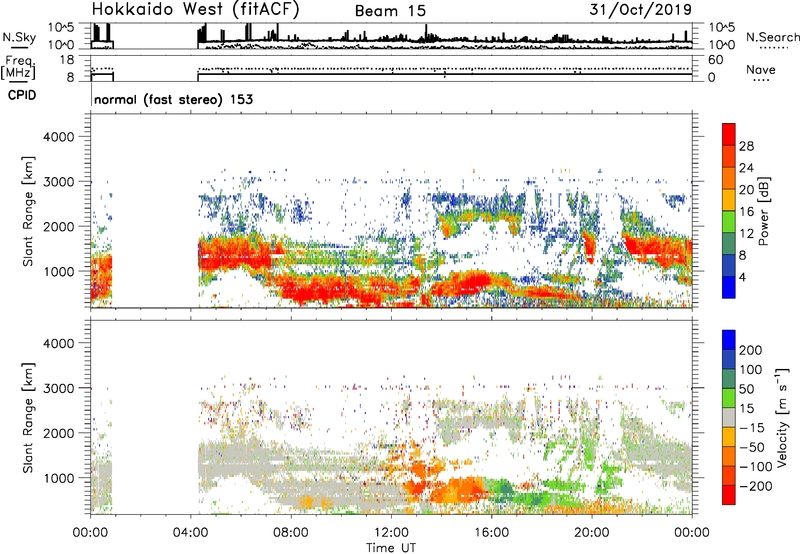Click the '28' power colorbar tick label
This screenshot has height=554, width=800.
pyautogui.click(x=746, y=146)
